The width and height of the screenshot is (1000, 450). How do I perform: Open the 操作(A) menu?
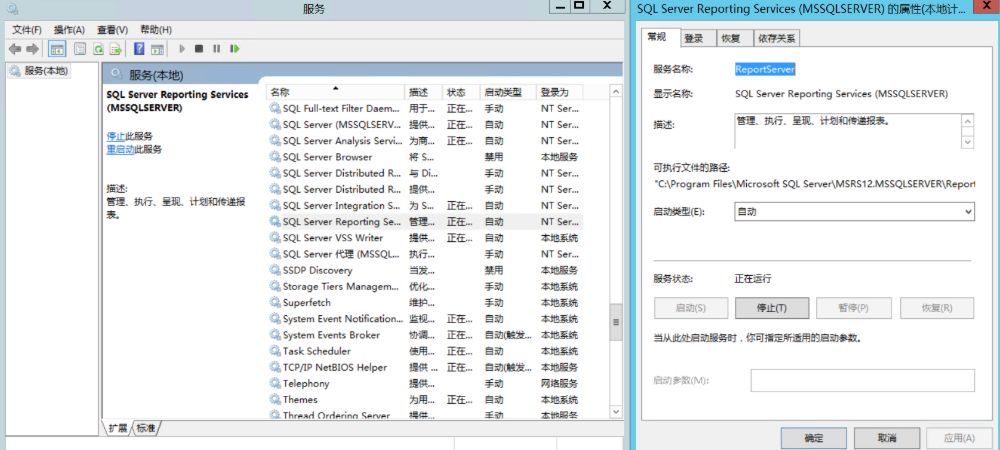(69, 30)
